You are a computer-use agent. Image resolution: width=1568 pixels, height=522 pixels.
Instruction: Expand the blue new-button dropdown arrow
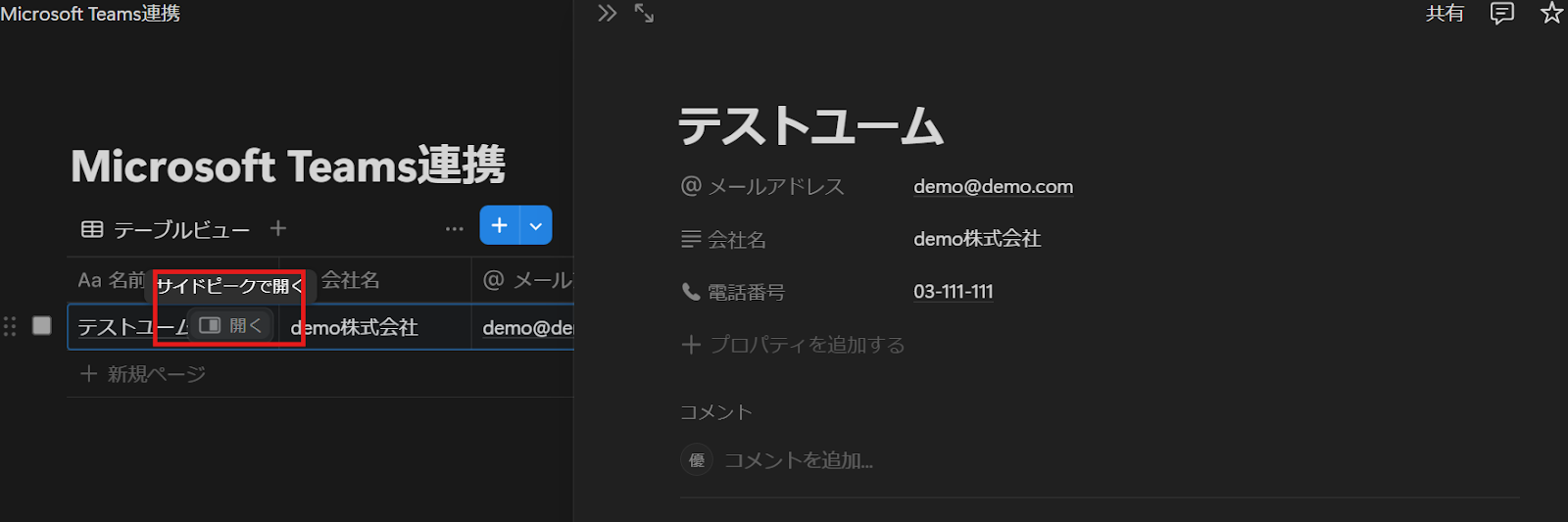point(536,225)
